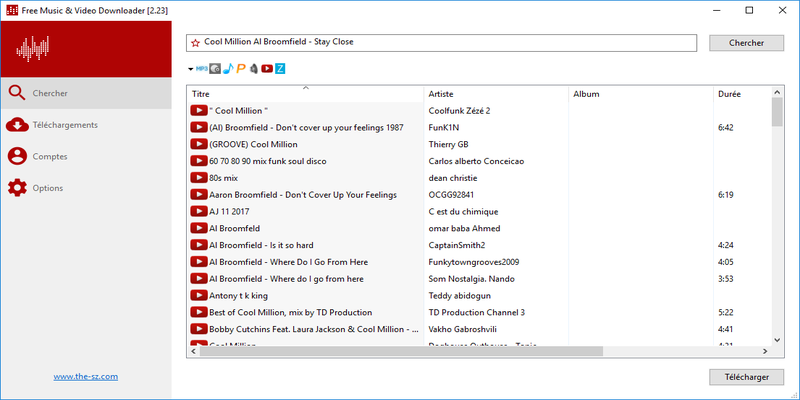Click YouTube icon of " Cool Million " row
800x400 pixels.
tap(198, 111)
